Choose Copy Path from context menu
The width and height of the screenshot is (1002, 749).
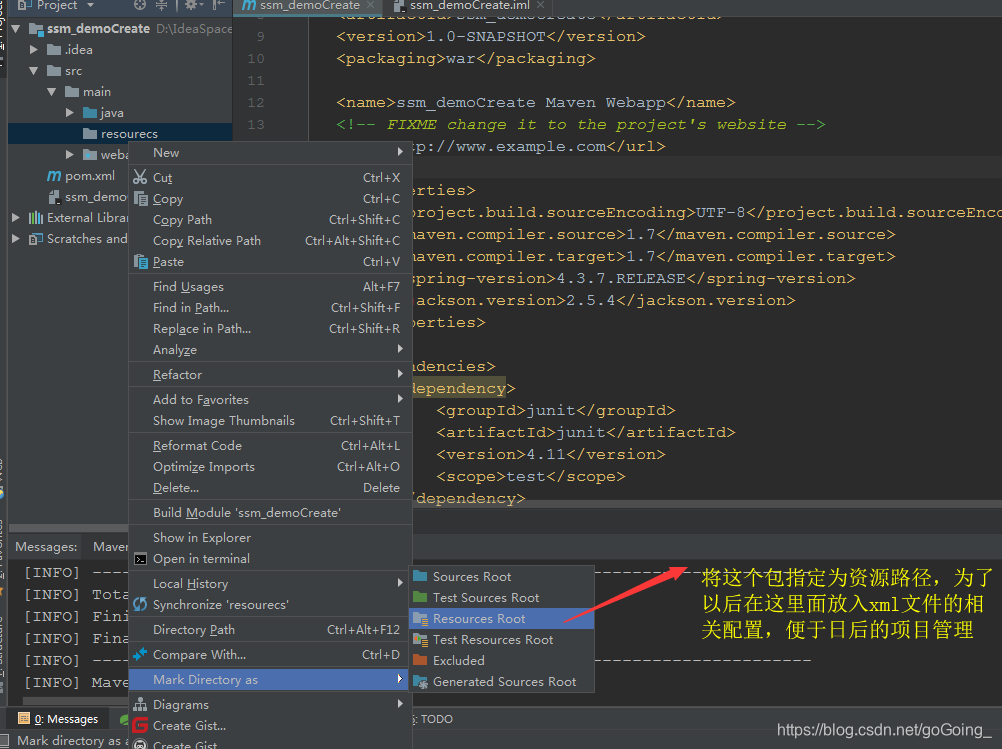pos(270,220)
